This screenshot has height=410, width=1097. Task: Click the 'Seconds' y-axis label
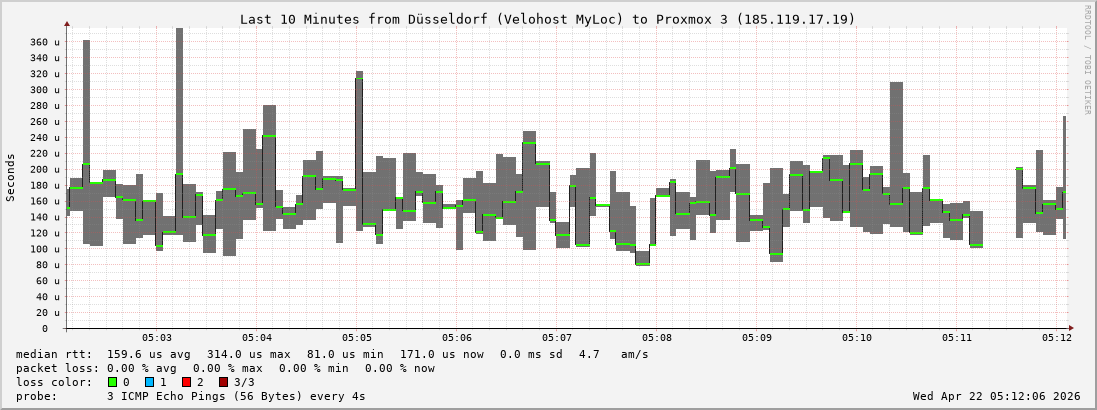(11, 177)
